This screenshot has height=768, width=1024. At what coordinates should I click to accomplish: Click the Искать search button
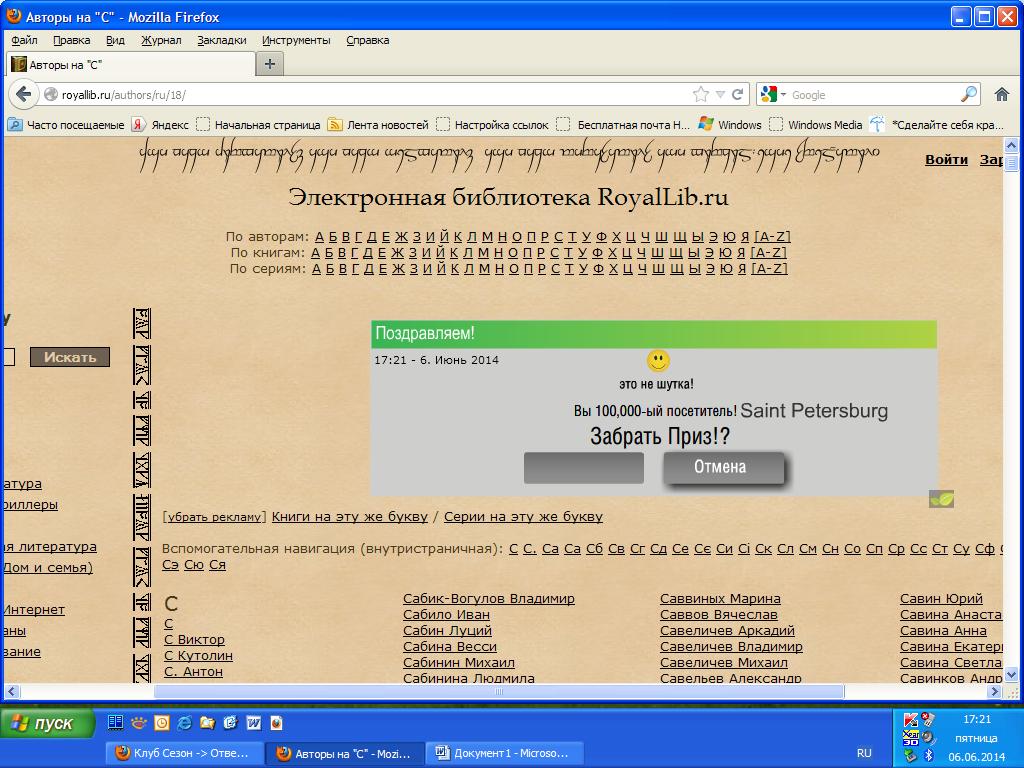70,357
